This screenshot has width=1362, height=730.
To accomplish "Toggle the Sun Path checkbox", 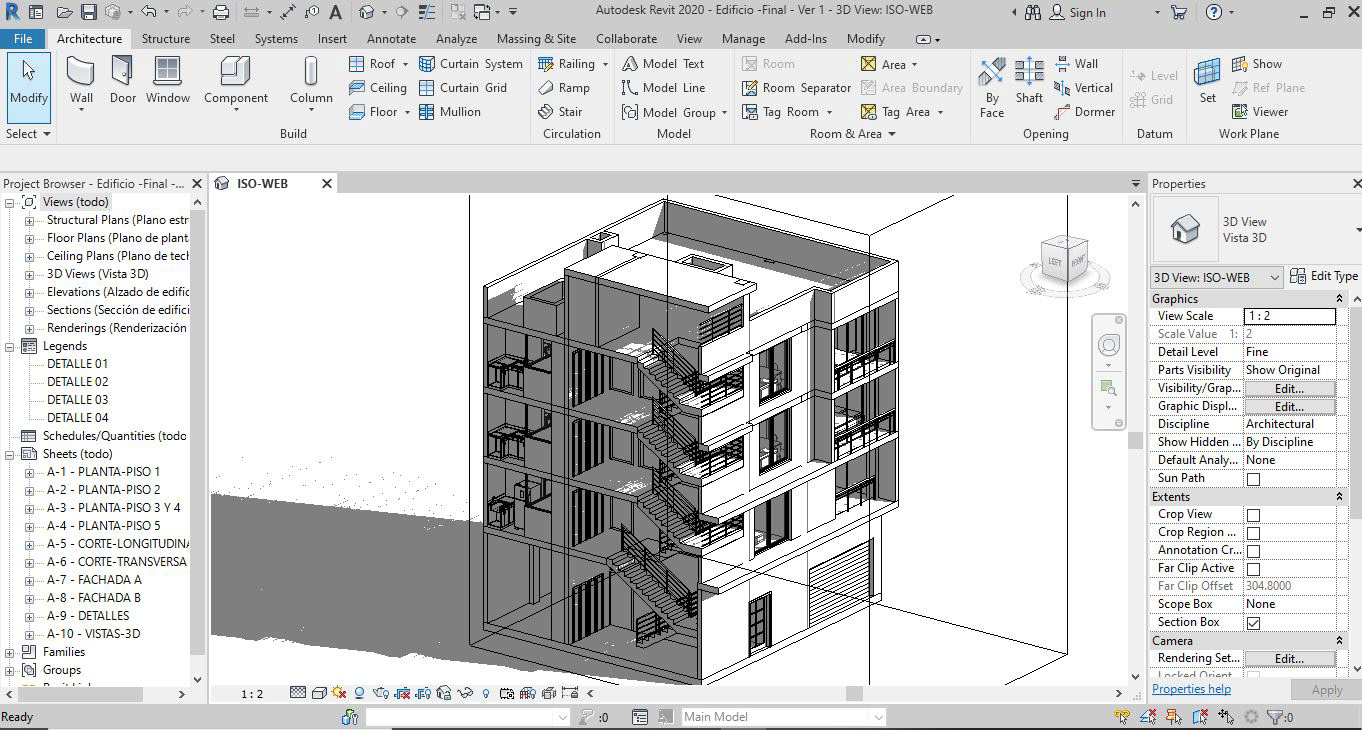I will 1253,479.
